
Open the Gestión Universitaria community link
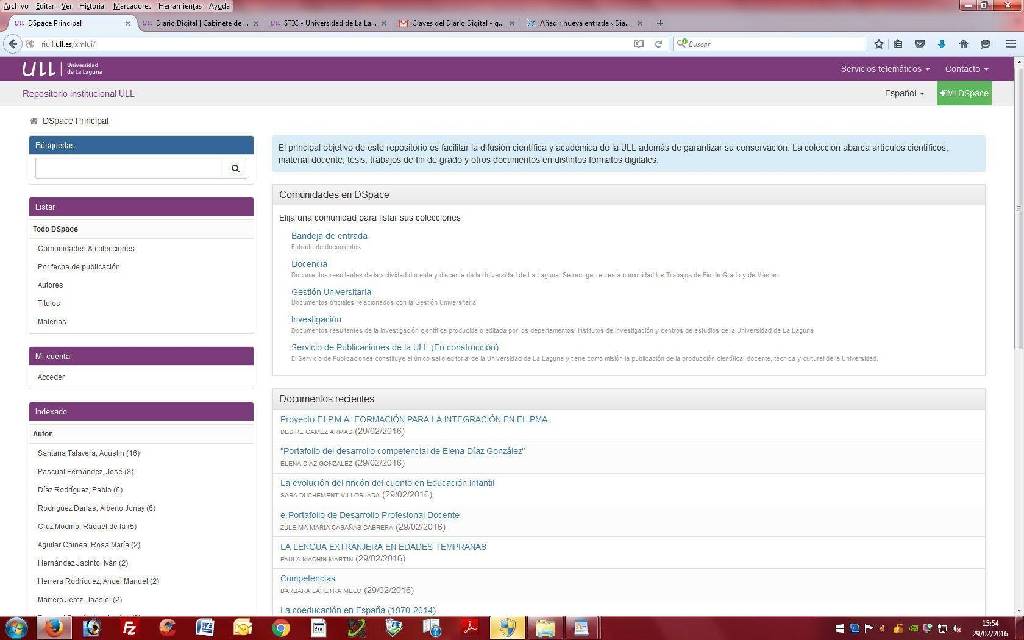(x=331, y=292)
